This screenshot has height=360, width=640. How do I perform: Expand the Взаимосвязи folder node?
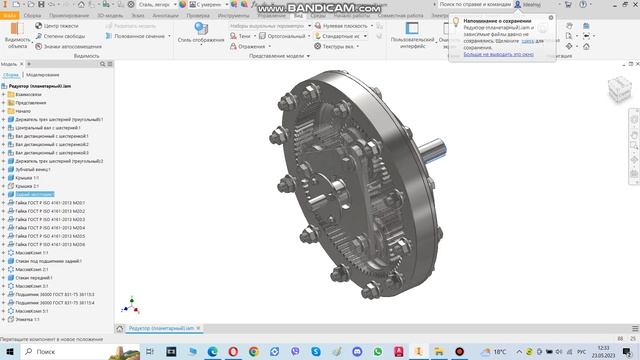click(3, 94)
